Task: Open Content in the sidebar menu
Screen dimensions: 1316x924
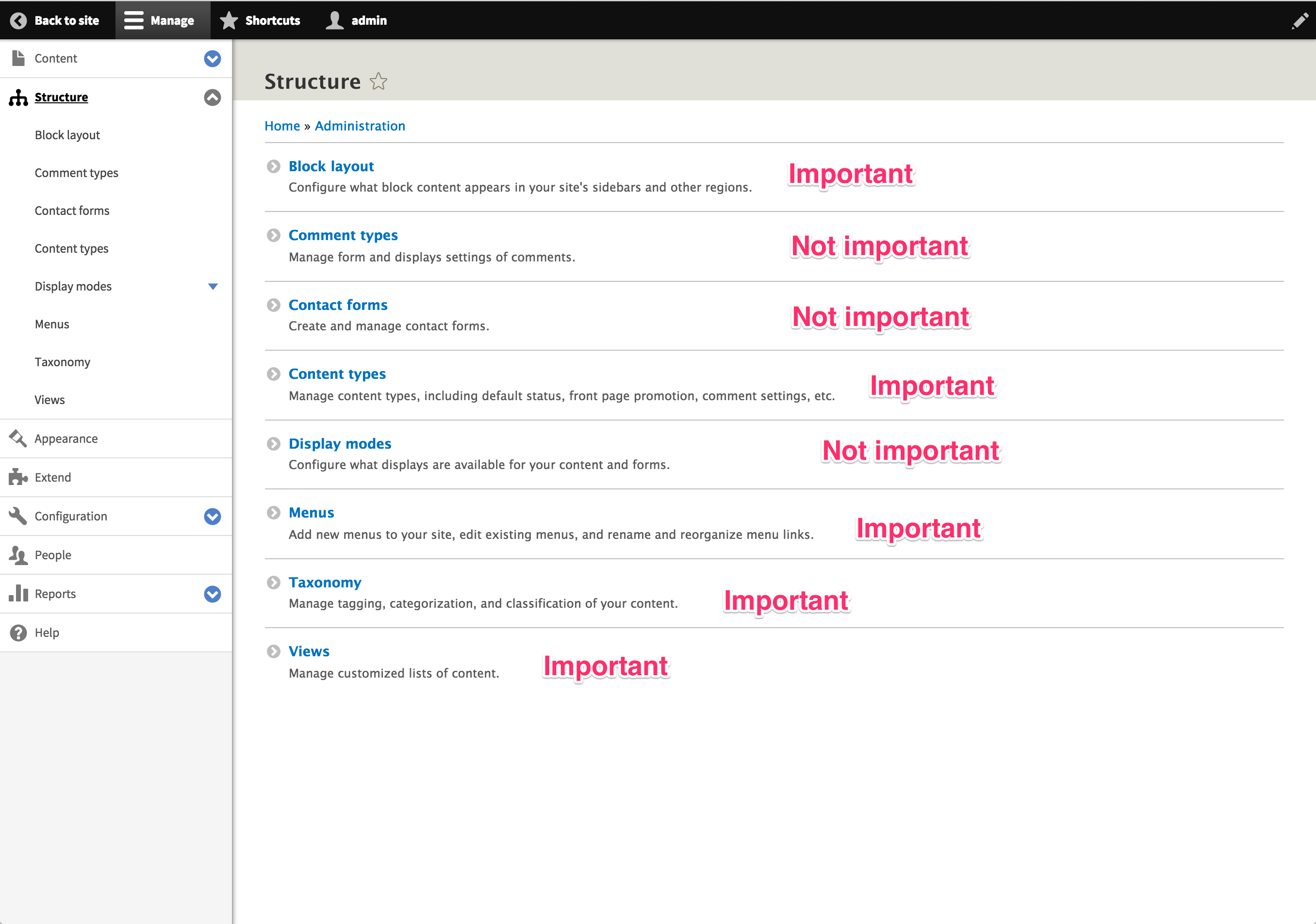Action: point(56,58)
